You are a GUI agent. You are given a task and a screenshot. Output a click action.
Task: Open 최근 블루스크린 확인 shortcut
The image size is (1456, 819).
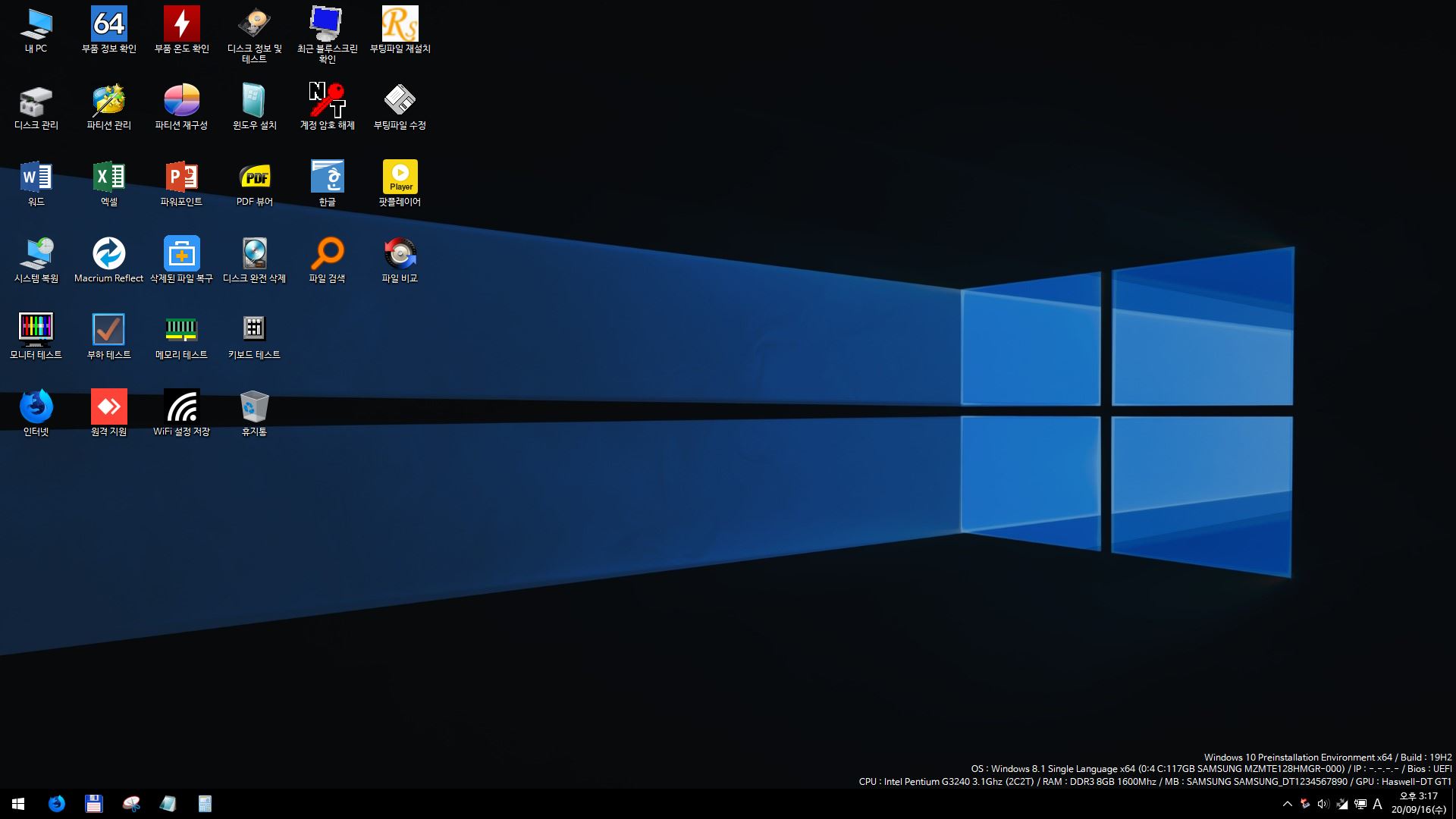(328, 35)
